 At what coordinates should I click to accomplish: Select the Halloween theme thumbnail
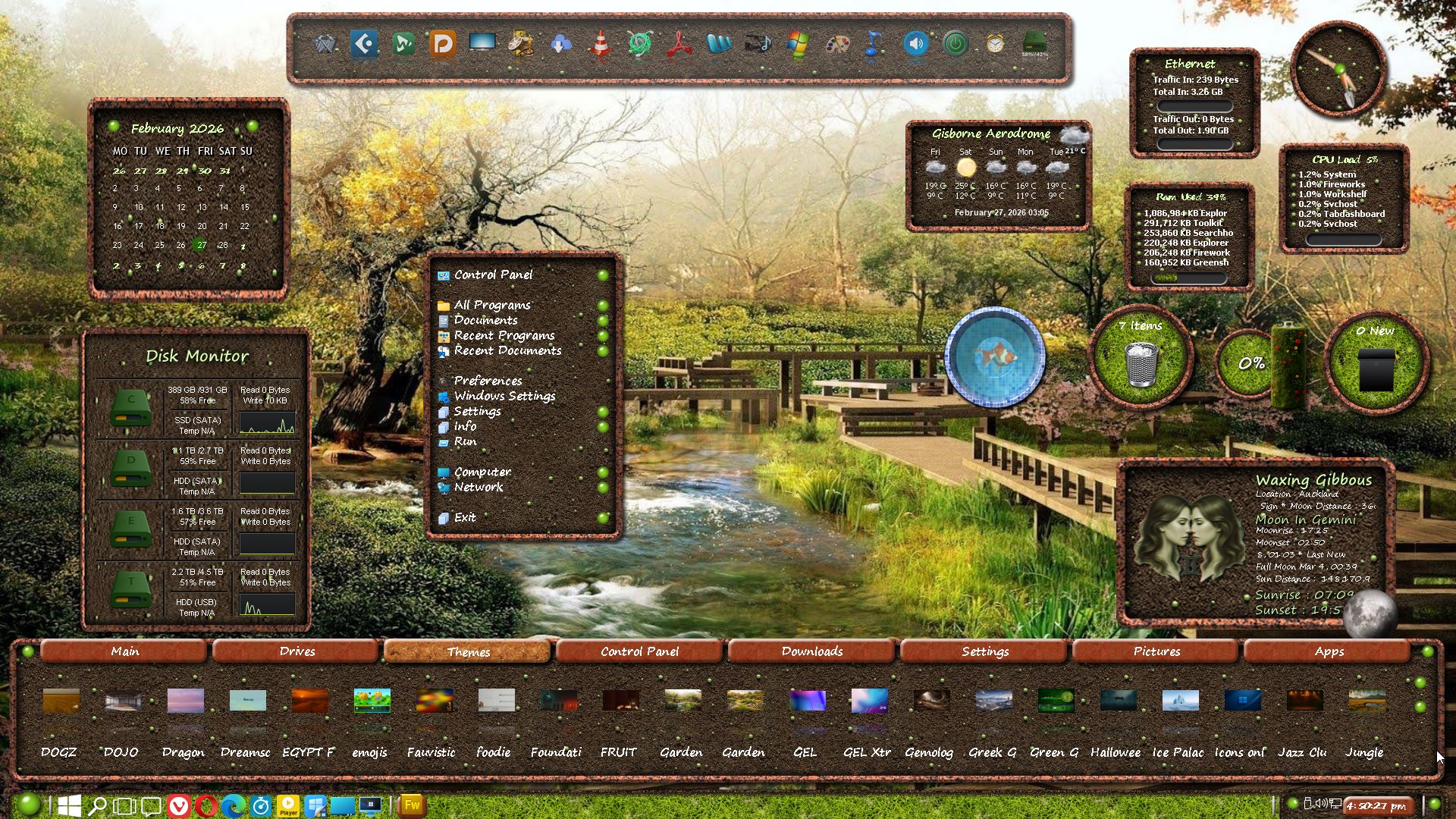(1118, 700)
